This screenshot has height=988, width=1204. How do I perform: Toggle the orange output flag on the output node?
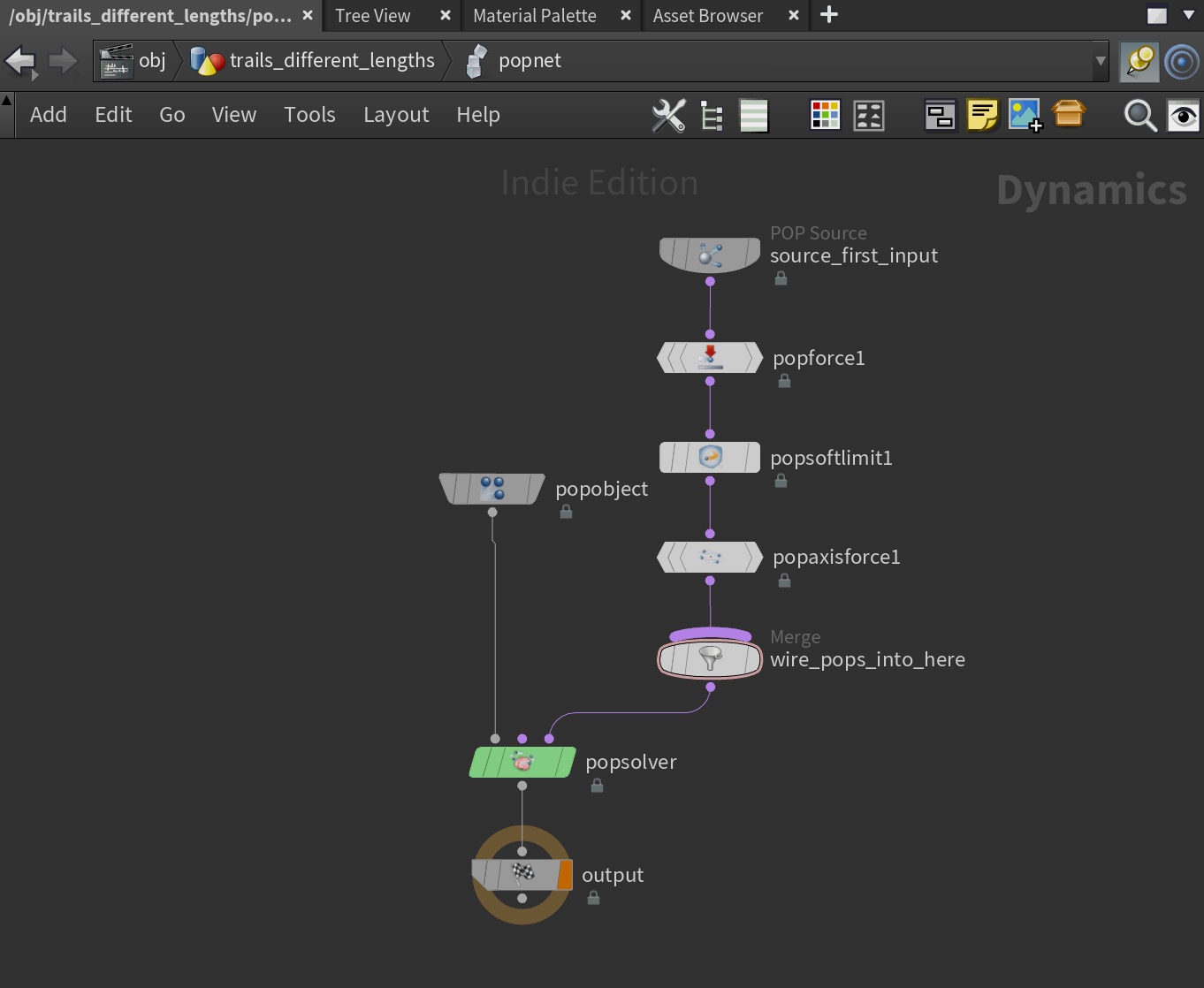point(565,875)
